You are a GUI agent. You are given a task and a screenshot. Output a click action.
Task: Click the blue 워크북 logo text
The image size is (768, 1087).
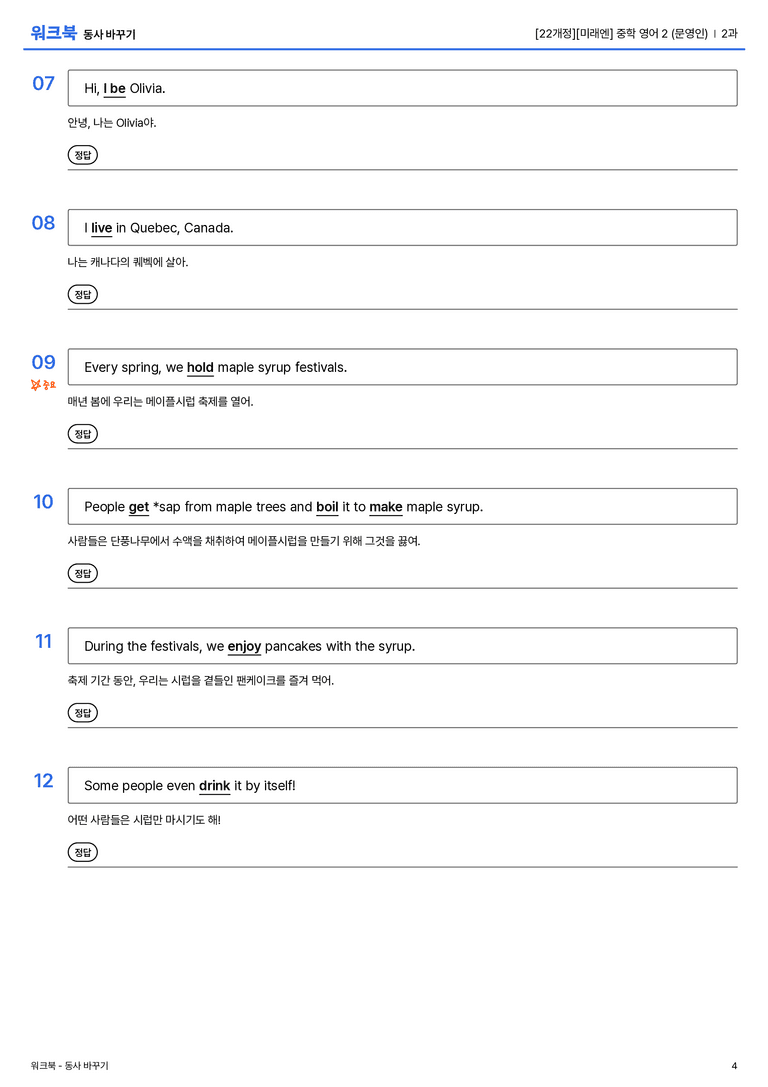53,33
